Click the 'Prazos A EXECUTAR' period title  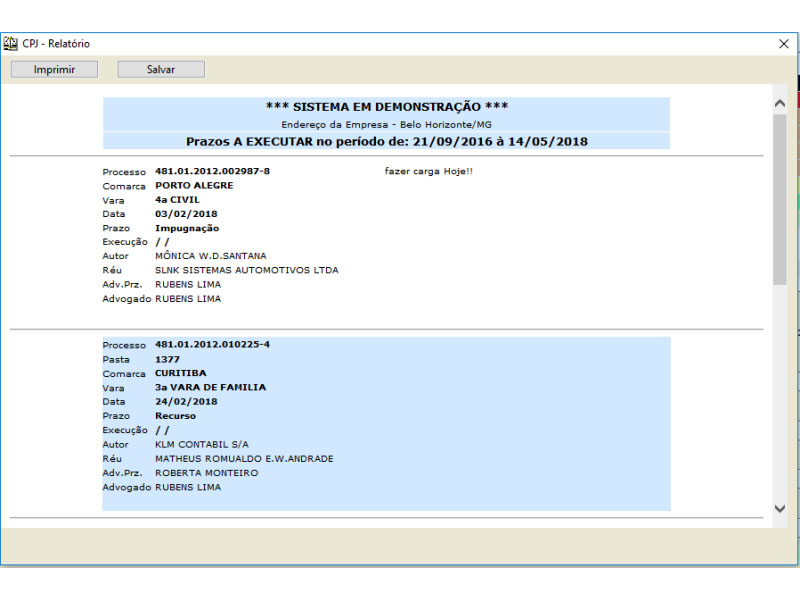(x=386, y=141)
